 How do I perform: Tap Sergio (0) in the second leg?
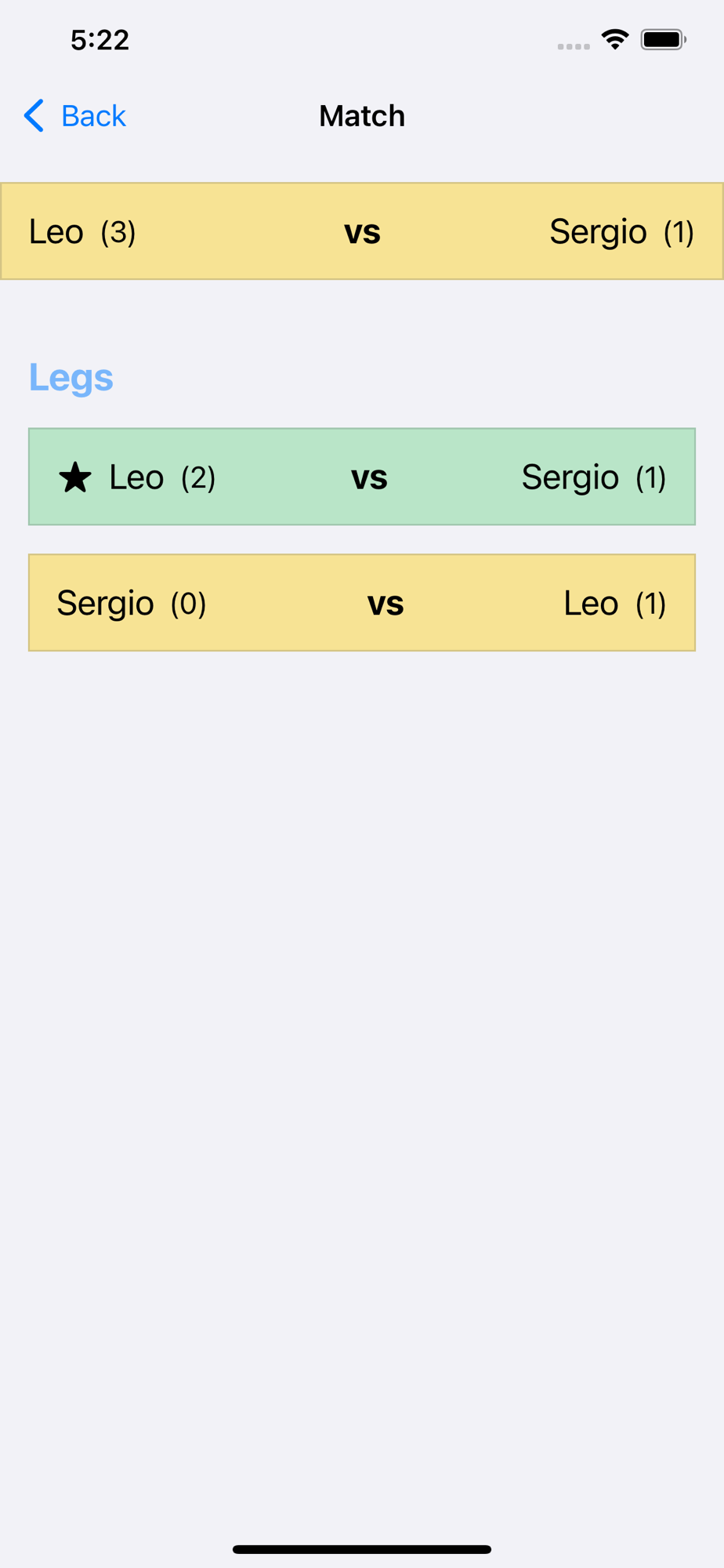coord(132,604)
